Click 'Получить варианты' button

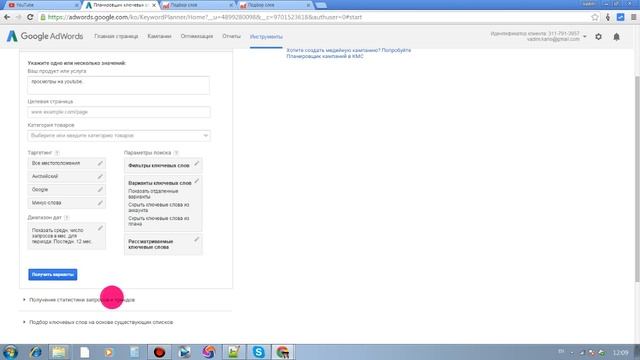click(53, 274)
